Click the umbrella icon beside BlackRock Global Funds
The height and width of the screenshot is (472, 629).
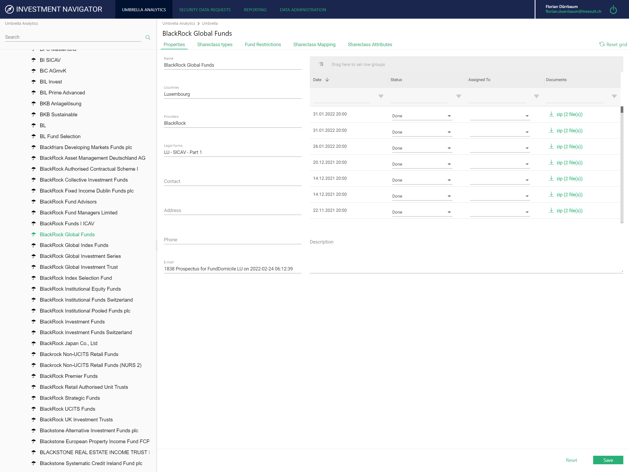point(34,234)
